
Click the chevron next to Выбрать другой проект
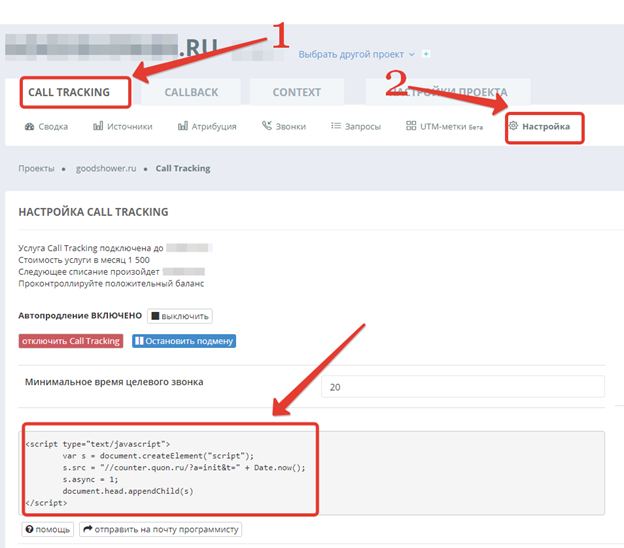(x=412, y=54)
